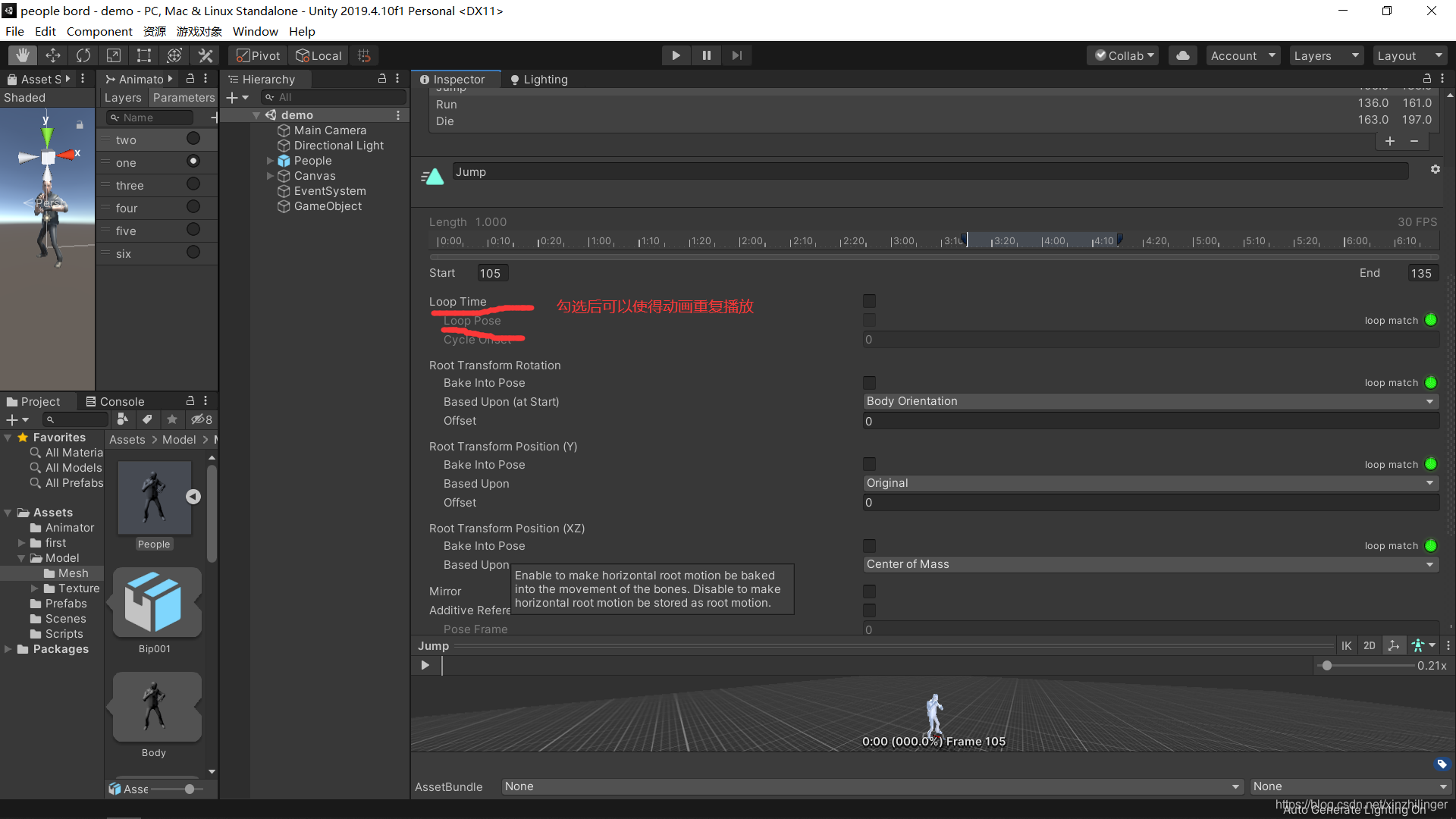The height and width of the screenshot is (819, 1456).
Task: Open the Window menu
Action: click(x=255, y=31)
